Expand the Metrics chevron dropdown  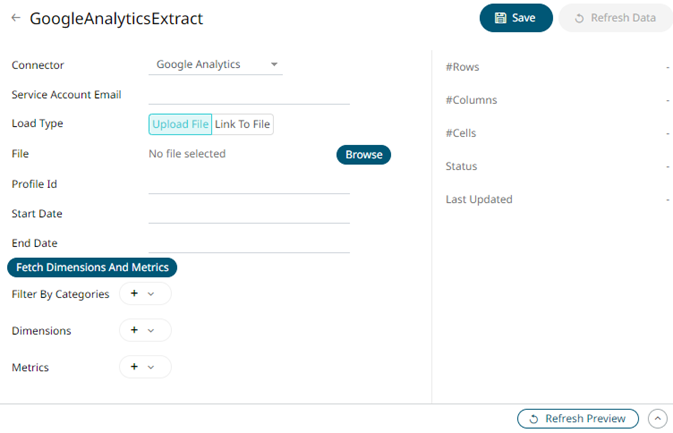[x=151, y=367]
